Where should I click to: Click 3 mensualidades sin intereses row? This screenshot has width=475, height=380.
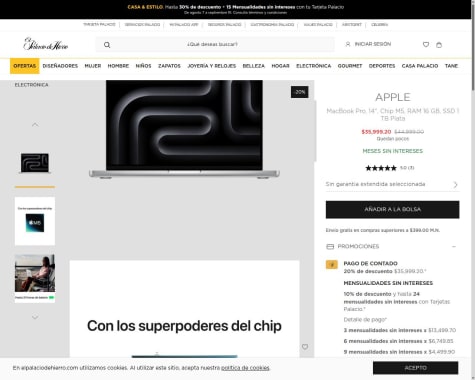[400, 330]
